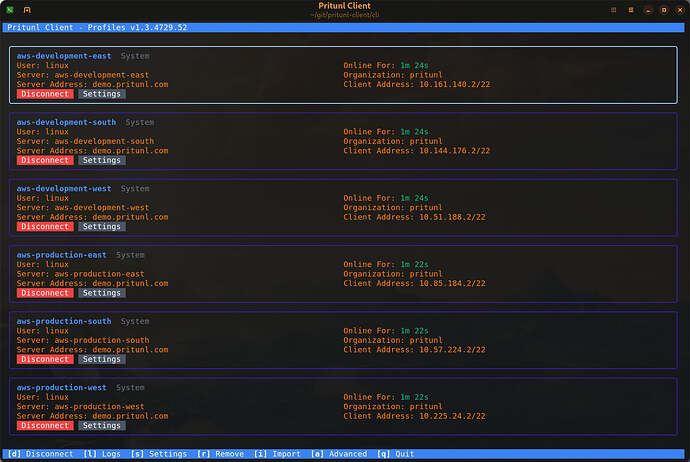Click Server Address line in aws-production-east
The width and height of the screenshot is (690, 462).
tap(92, 283)
